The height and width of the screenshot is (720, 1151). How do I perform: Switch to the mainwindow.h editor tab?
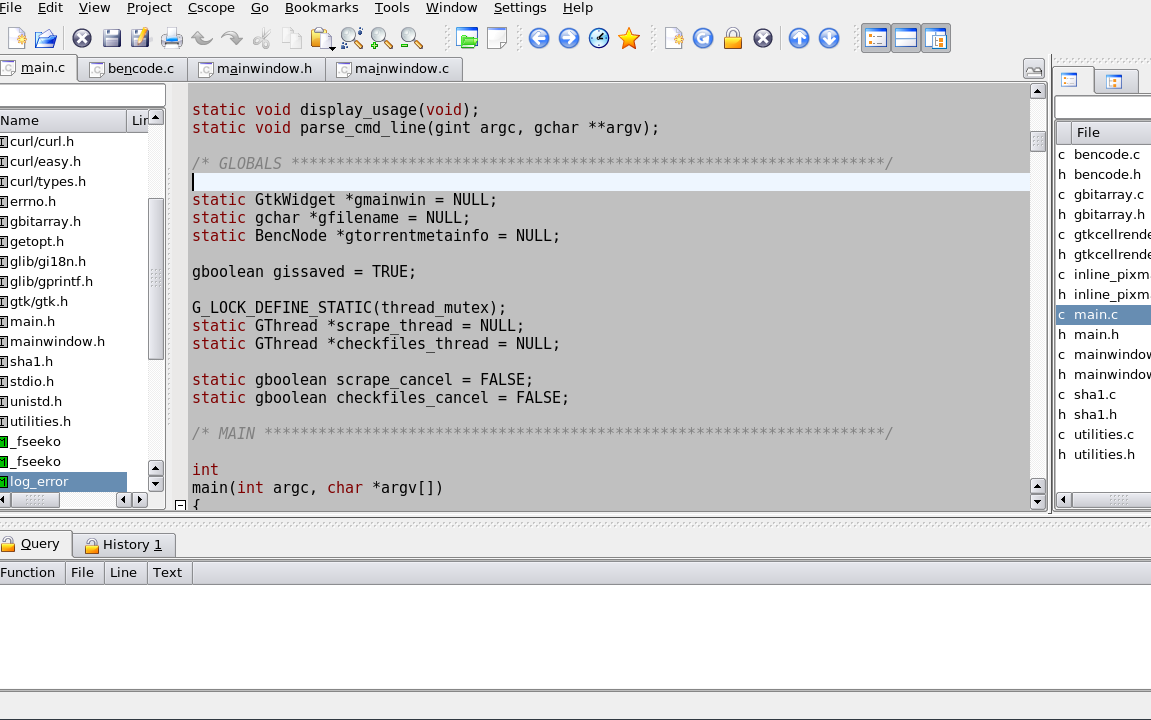tap(256, 69)
